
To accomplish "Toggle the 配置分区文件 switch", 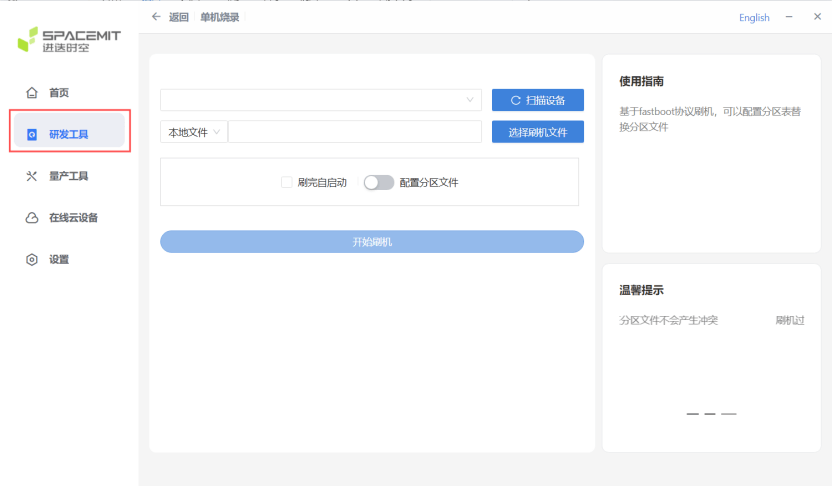I will 378,183.
